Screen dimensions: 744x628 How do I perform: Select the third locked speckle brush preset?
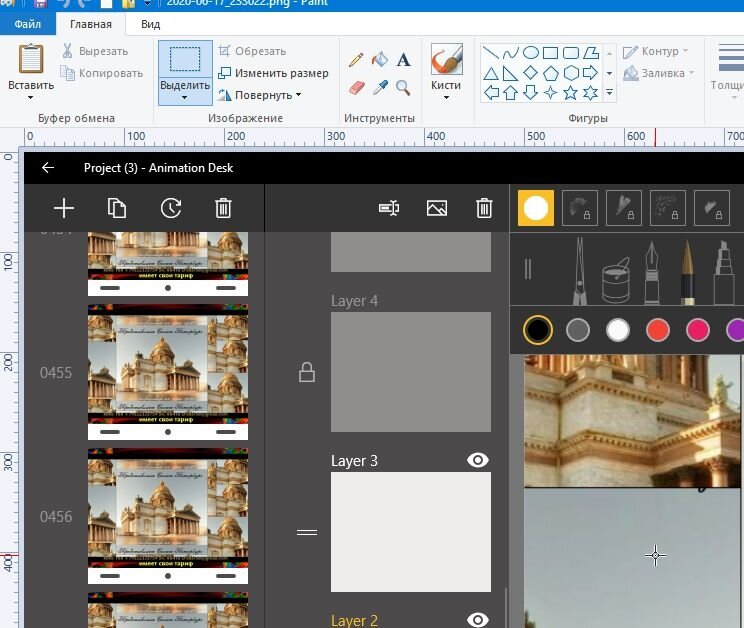click(668, 208)
